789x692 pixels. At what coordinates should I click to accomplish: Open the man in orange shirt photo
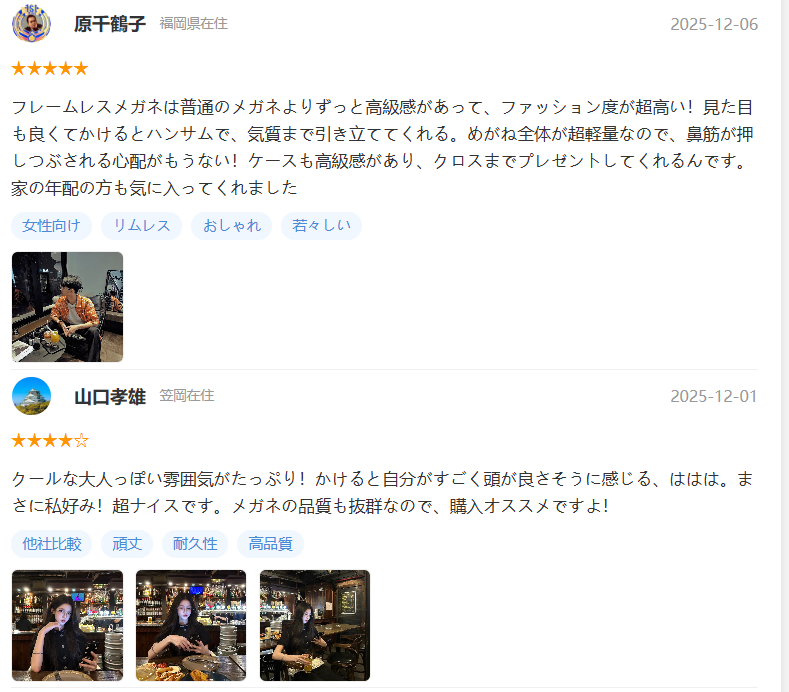point(67,307)
